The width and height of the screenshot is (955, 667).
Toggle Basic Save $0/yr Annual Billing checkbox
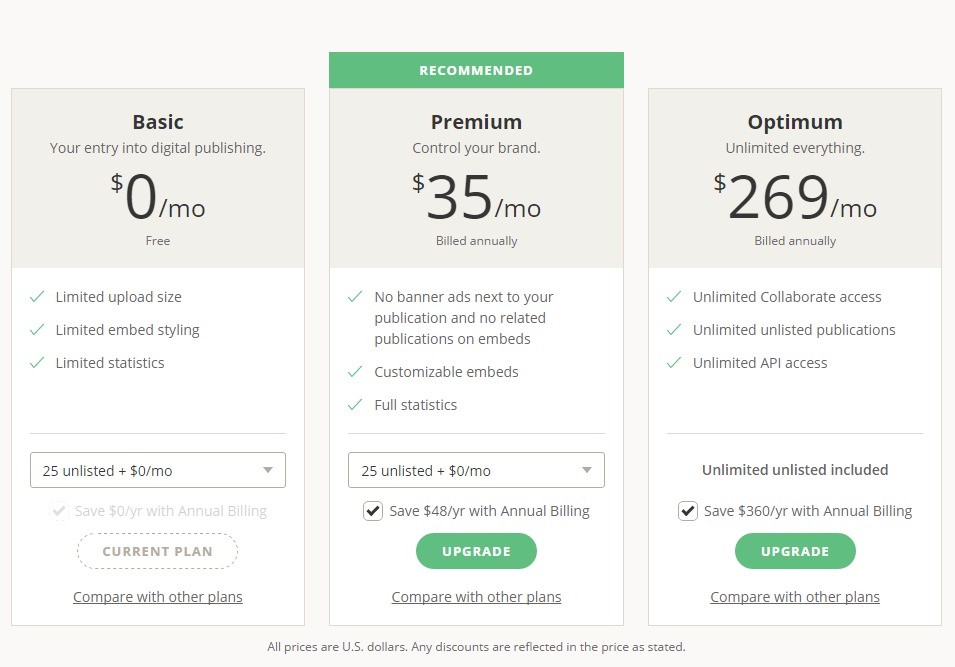click(59, 511)
